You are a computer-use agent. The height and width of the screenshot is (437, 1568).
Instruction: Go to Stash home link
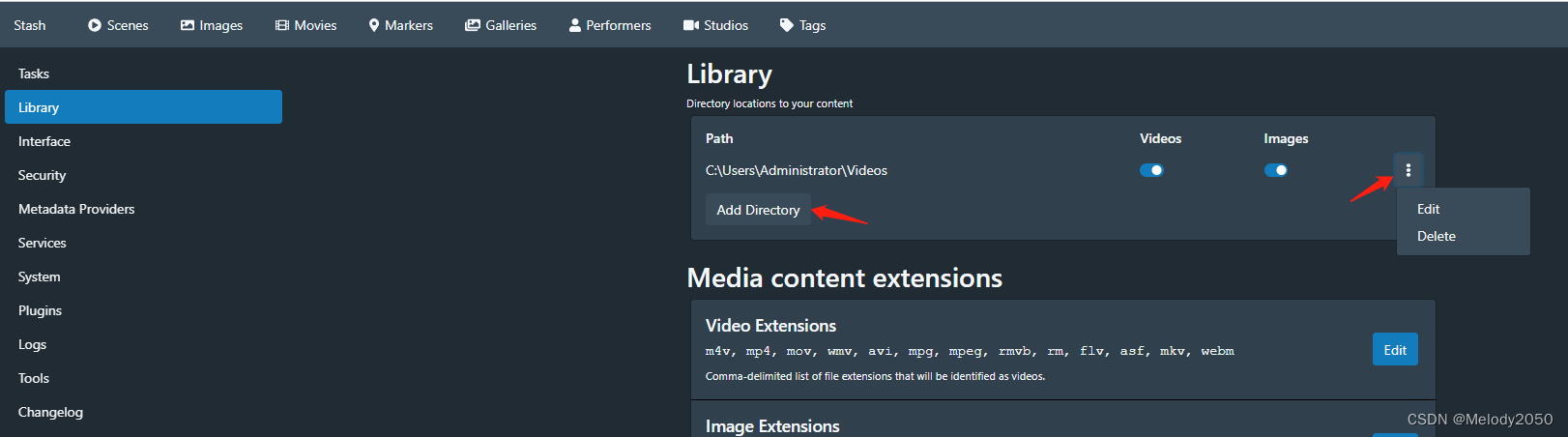point(30,25)
